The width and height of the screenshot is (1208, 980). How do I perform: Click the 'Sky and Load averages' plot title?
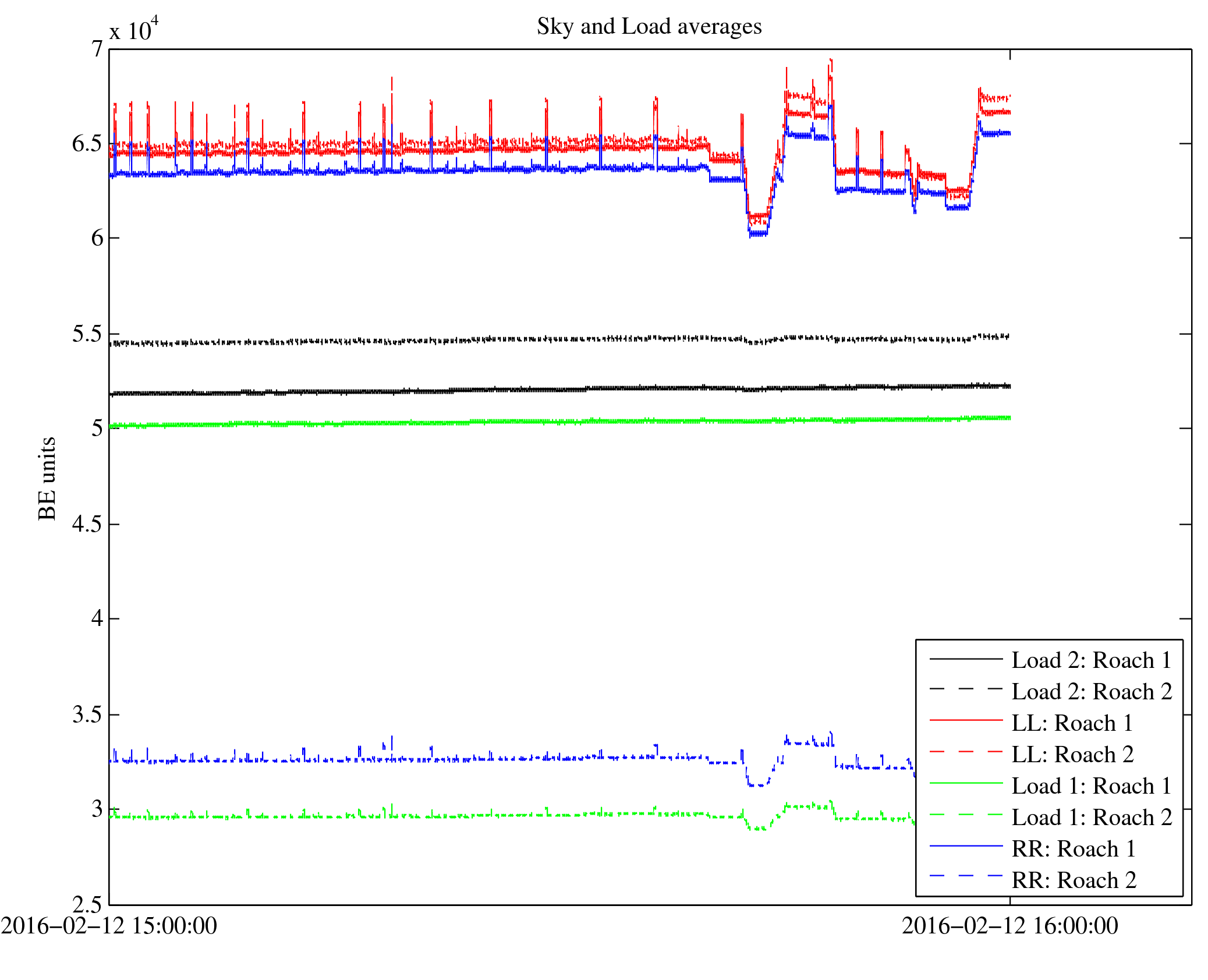pos(649,27)
